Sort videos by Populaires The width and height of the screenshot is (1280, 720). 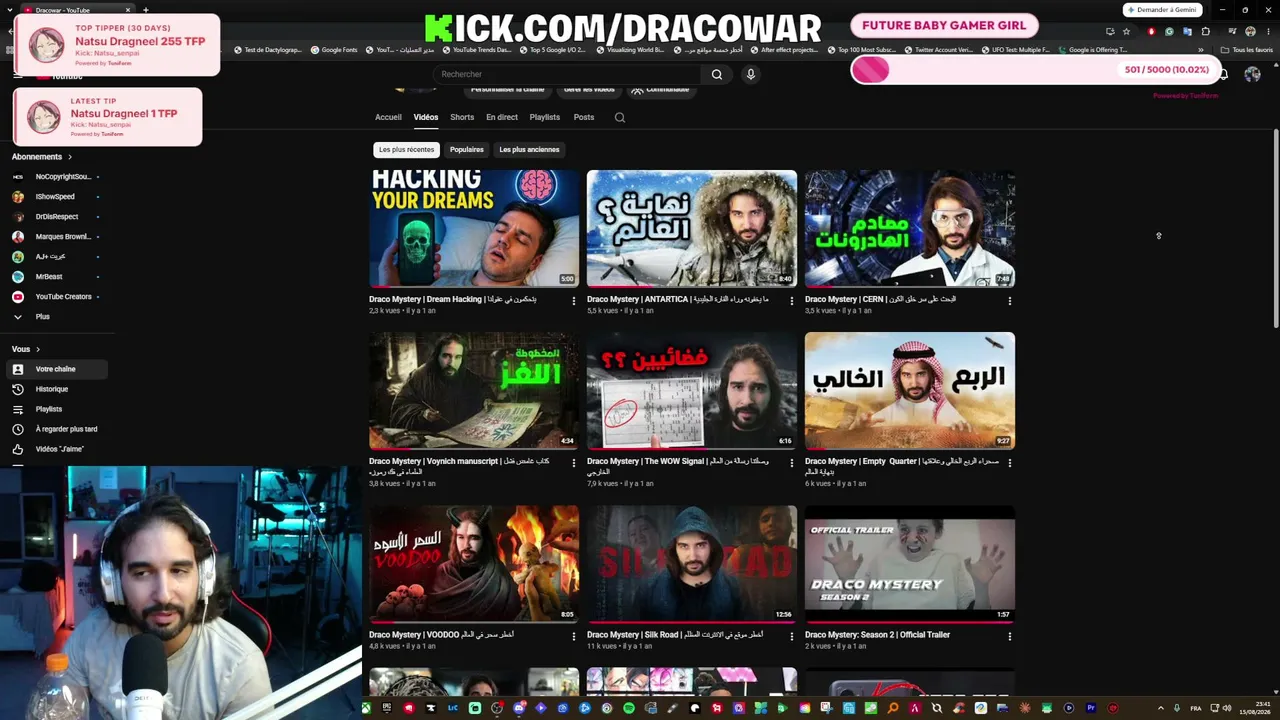(x=467, y=150)
